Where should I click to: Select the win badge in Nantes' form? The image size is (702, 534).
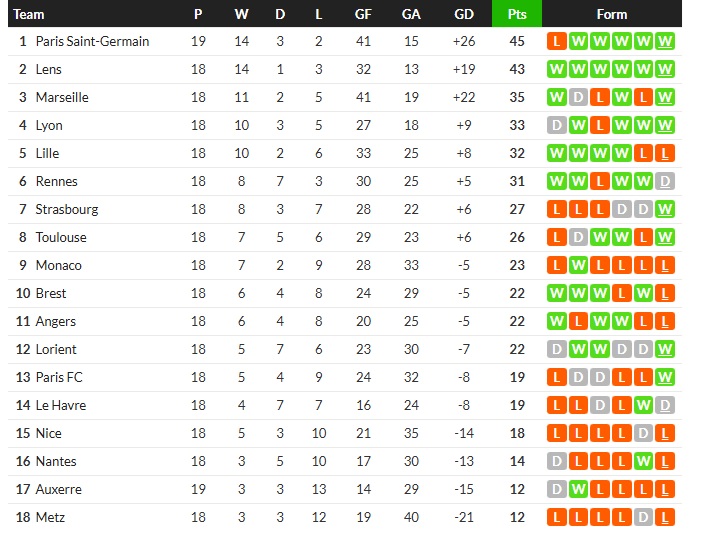644,461
